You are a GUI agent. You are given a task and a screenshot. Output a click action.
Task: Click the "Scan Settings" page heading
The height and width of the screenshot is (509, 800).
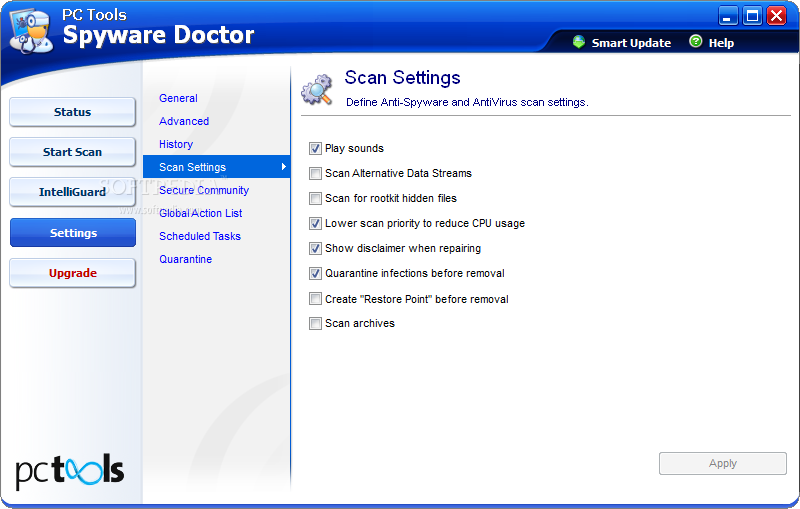click(402, 78)
